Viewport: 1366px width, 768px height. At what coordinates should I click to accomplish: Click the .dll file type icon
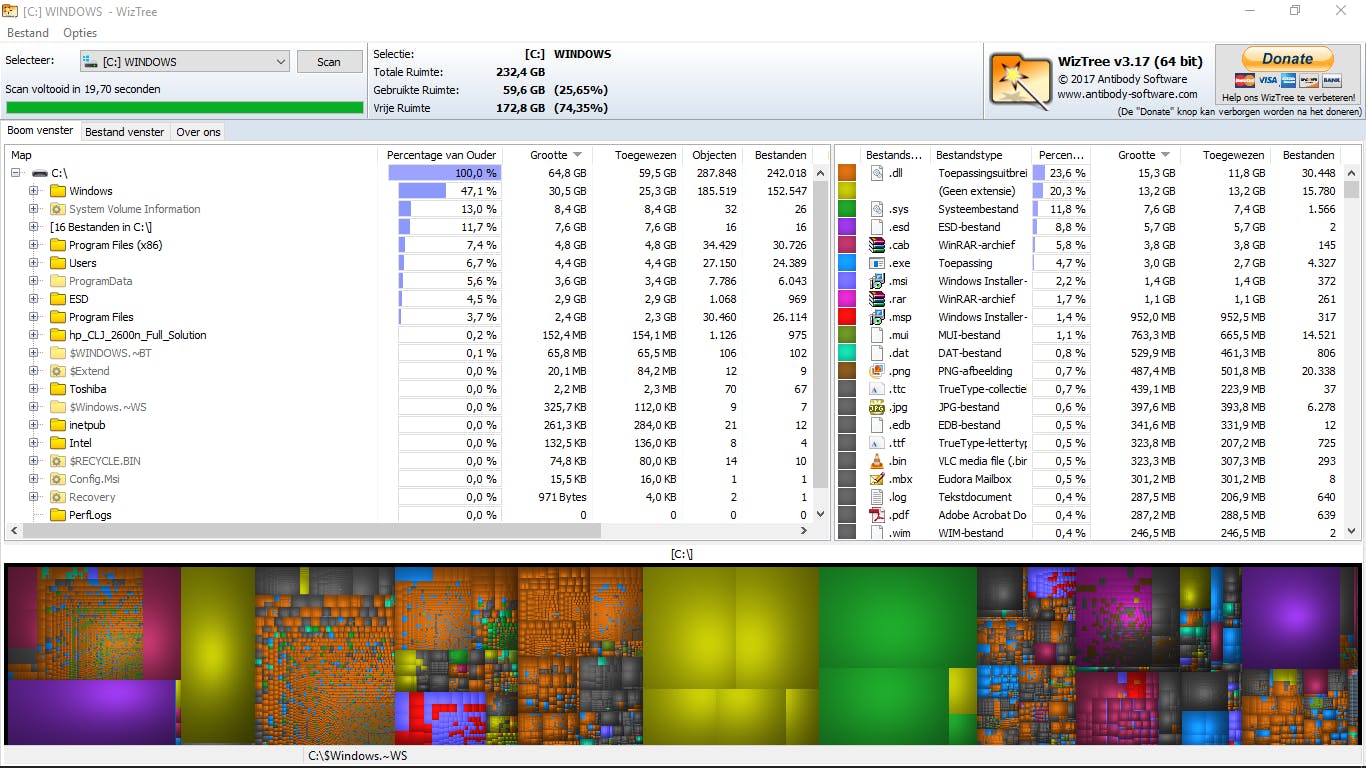click(x=877, y=173)
